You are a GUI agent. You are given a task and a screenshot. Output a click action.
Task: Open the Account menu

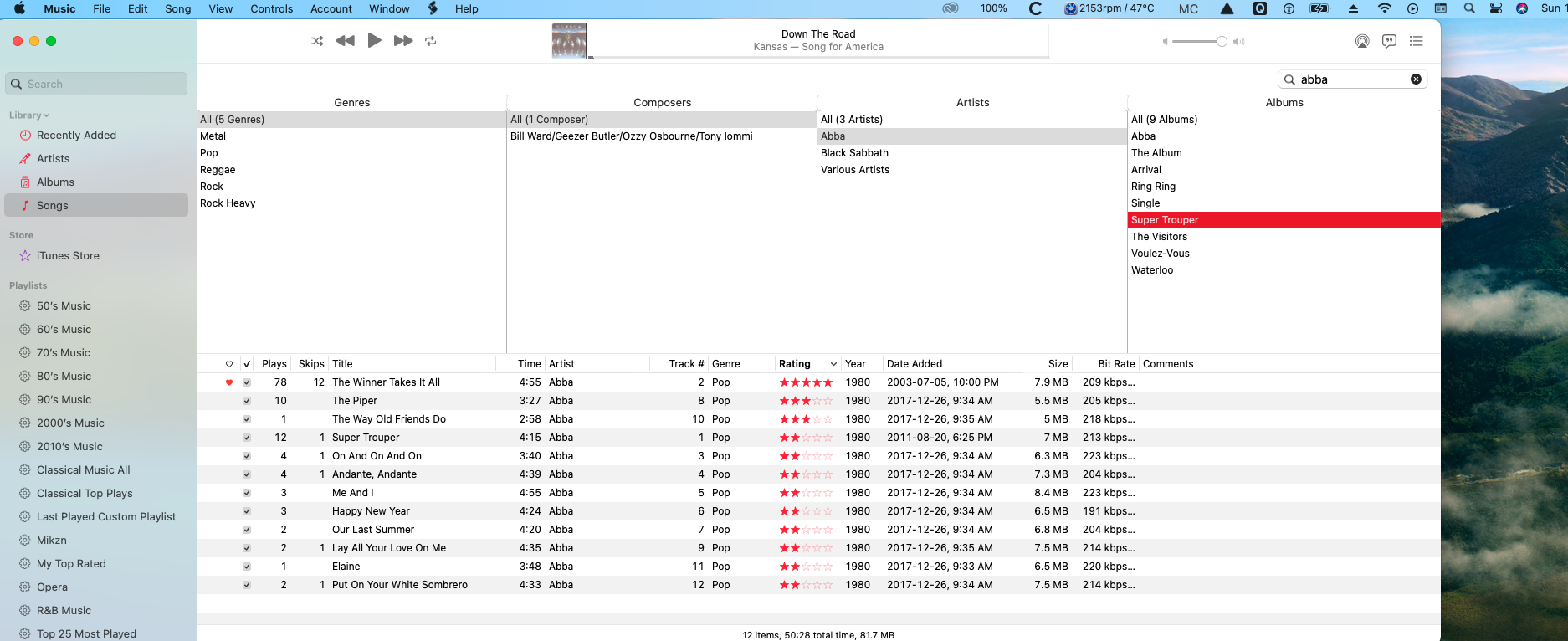(331, 8)
